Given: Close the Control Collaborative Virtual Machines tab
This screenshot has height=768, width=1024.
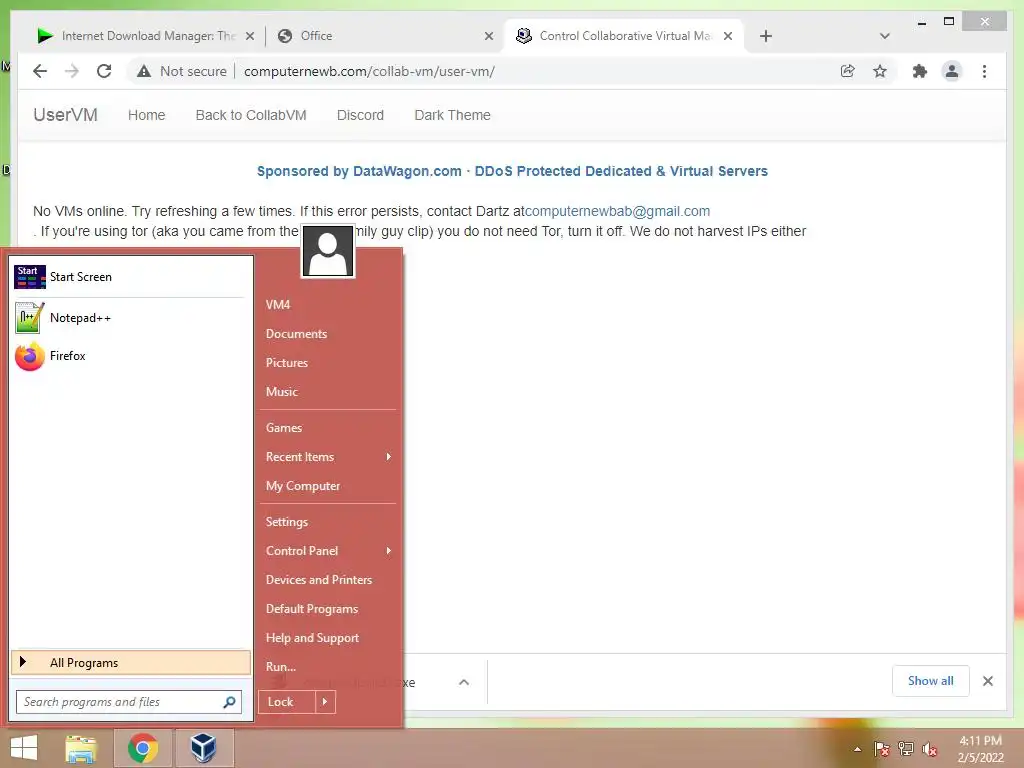Looking at the screenshot, I should [728, 37].
